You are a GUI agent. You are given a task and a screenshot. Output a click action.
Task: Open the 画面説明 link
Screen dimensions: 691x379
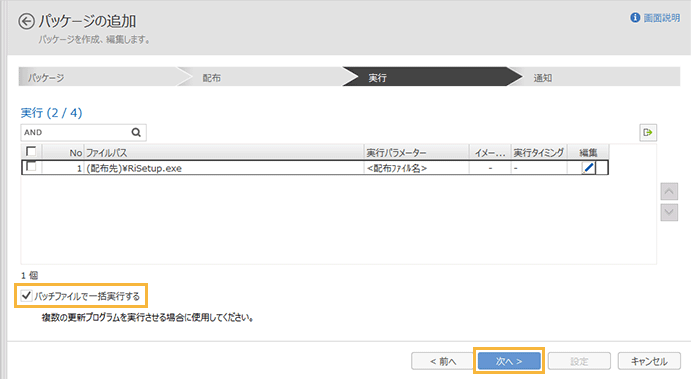click(x=661, y=18)
